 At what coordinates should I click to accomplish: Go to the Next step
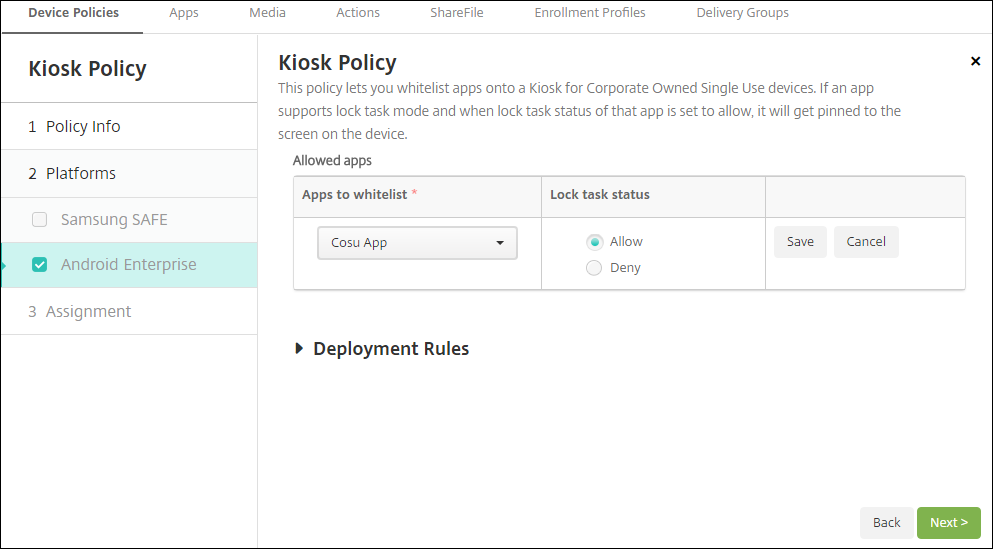tap(948, 523)
